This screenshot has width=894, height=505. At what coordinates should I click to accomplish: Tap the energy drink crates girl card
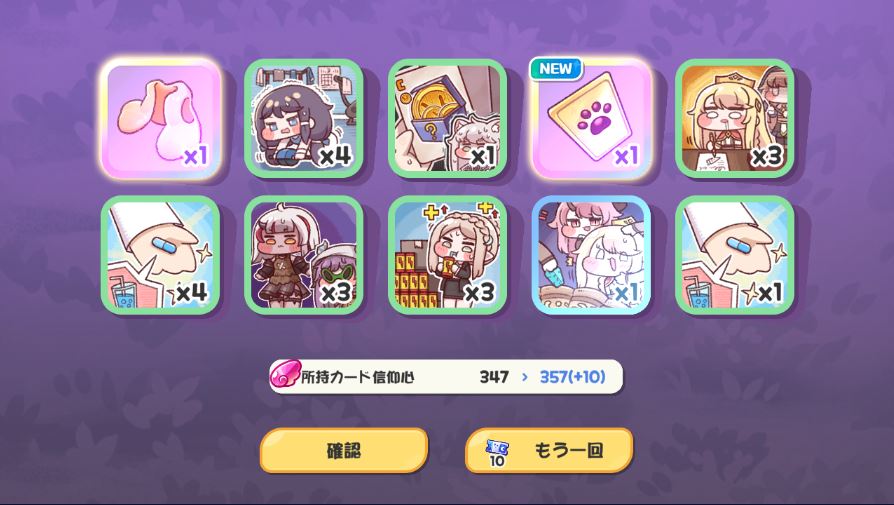point(448,255)
